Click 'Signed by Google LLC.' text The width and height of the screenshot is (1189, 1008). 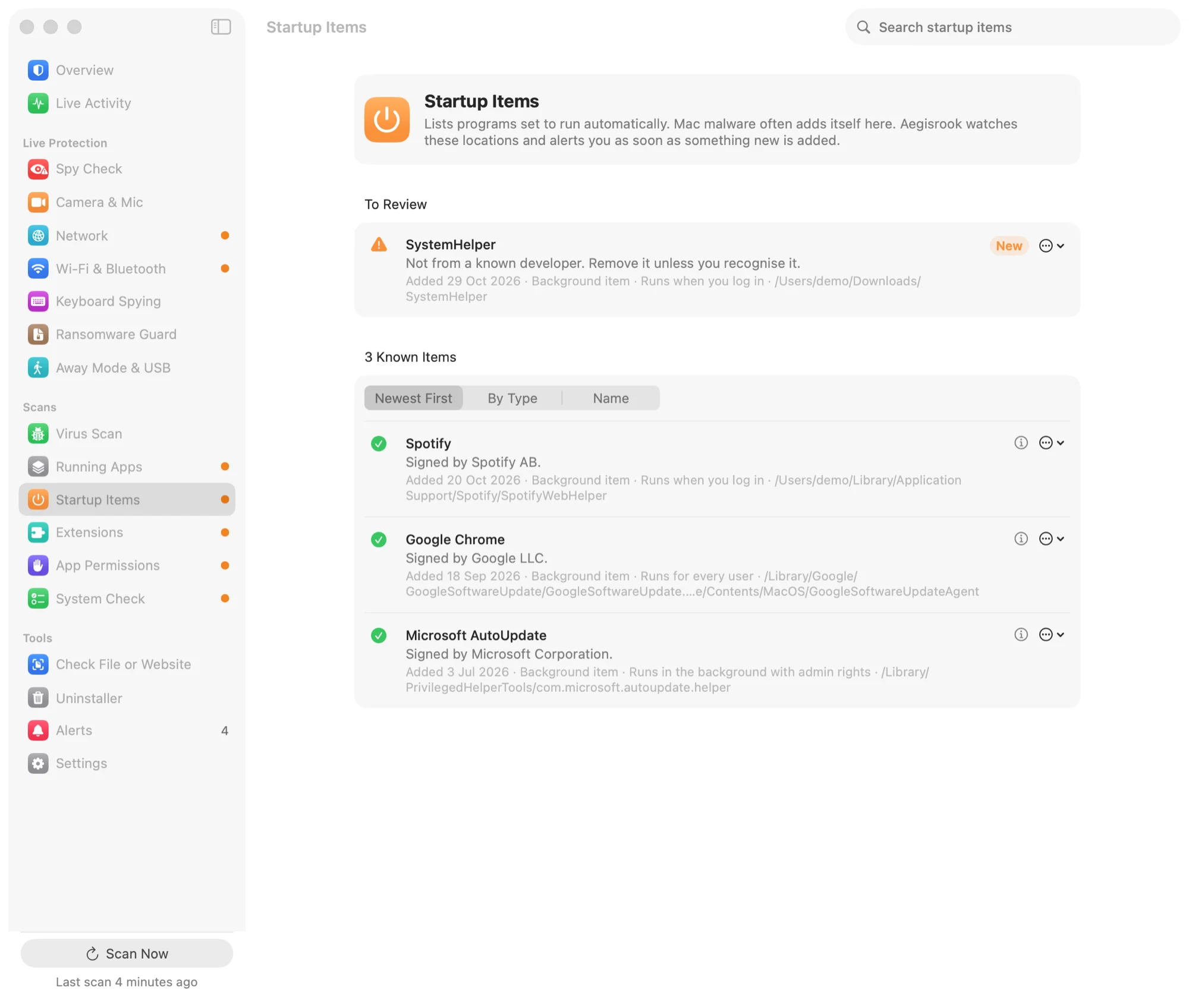476,559
